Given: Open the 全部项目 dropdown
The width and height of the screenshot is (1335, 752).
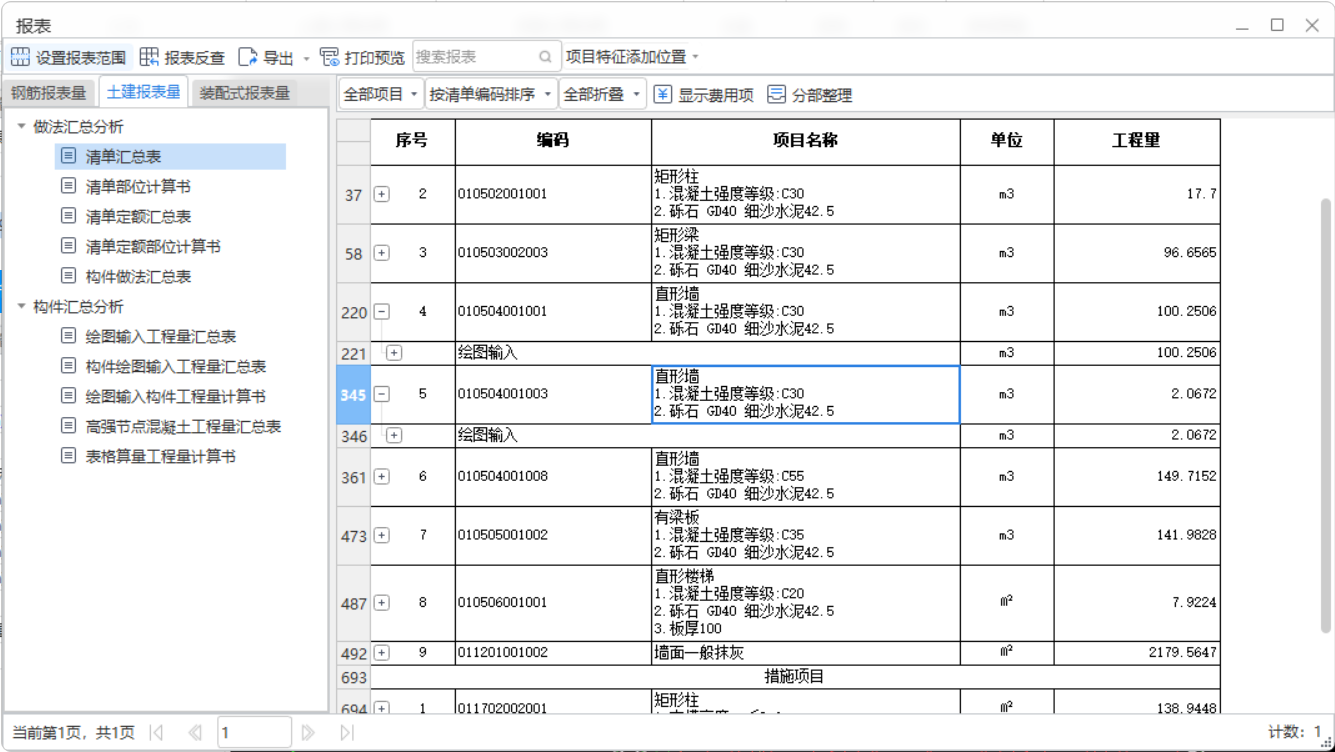Looking at the screenshot, I should (x=381, y=94).
